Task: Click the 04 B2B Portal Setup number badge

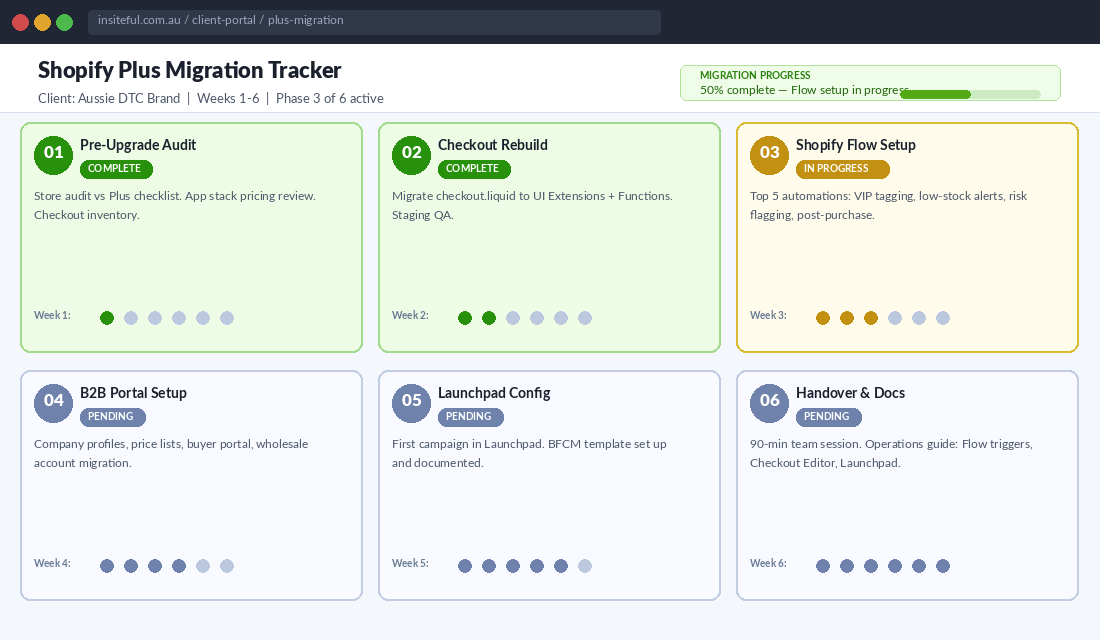Action: coord(53,403)
